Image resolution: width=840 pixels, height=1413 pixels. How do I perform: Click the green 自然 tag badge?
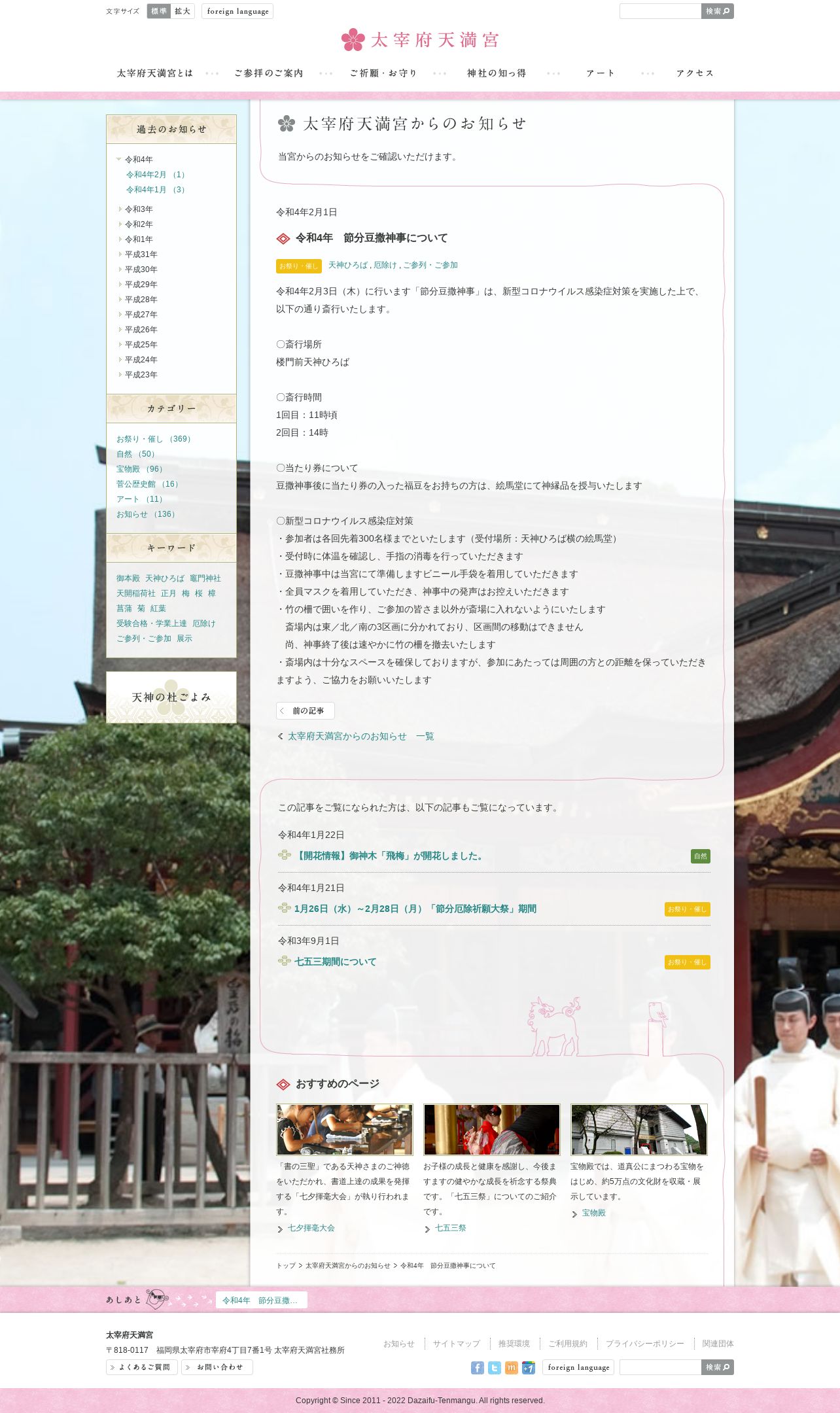tap(701, 856)
